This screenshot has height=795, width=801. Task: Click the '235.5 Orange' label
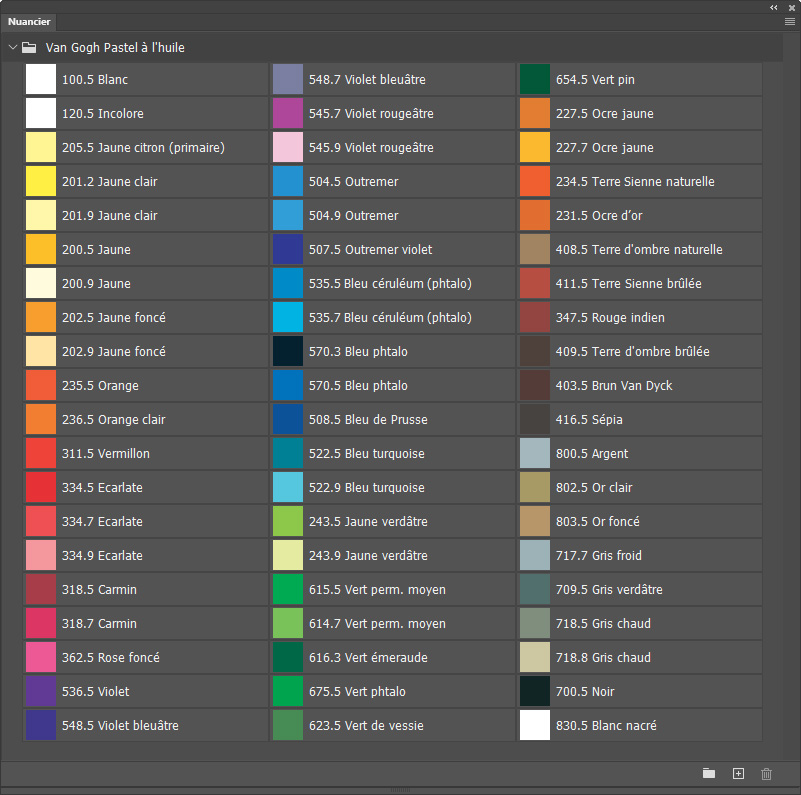[100, 386]
